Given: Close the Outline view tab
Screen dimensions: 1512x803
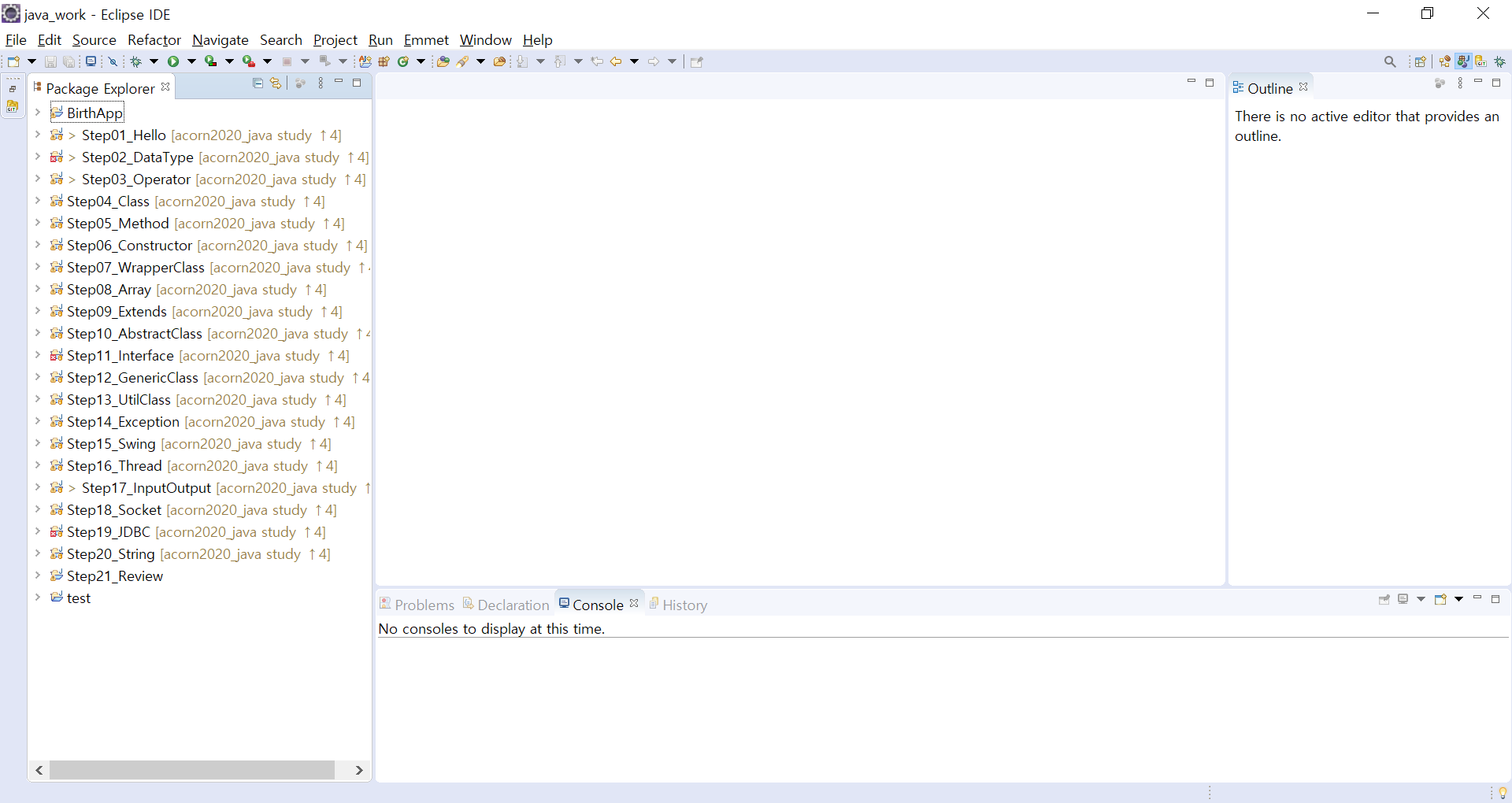Looking at the screenshot, I should click(x=1303, y=87).
